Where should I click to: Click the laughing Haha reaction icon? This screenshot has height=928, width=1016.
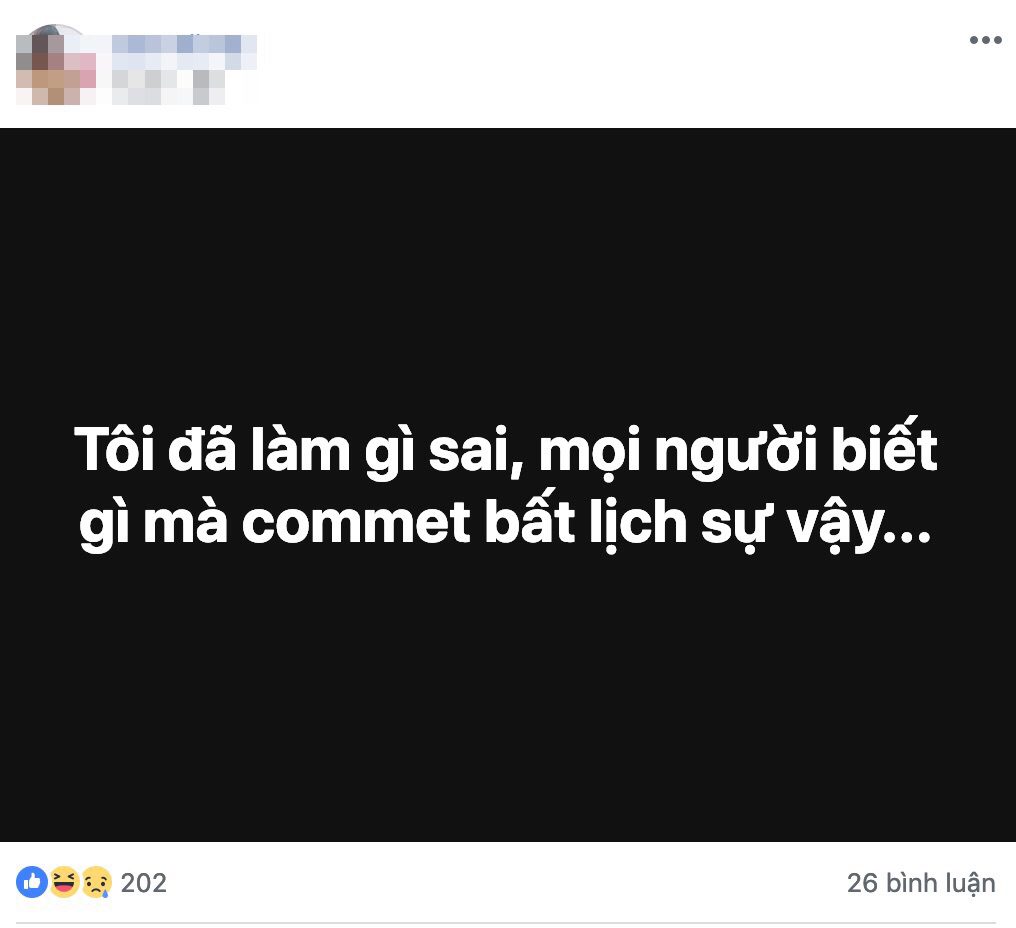(64, 882)
